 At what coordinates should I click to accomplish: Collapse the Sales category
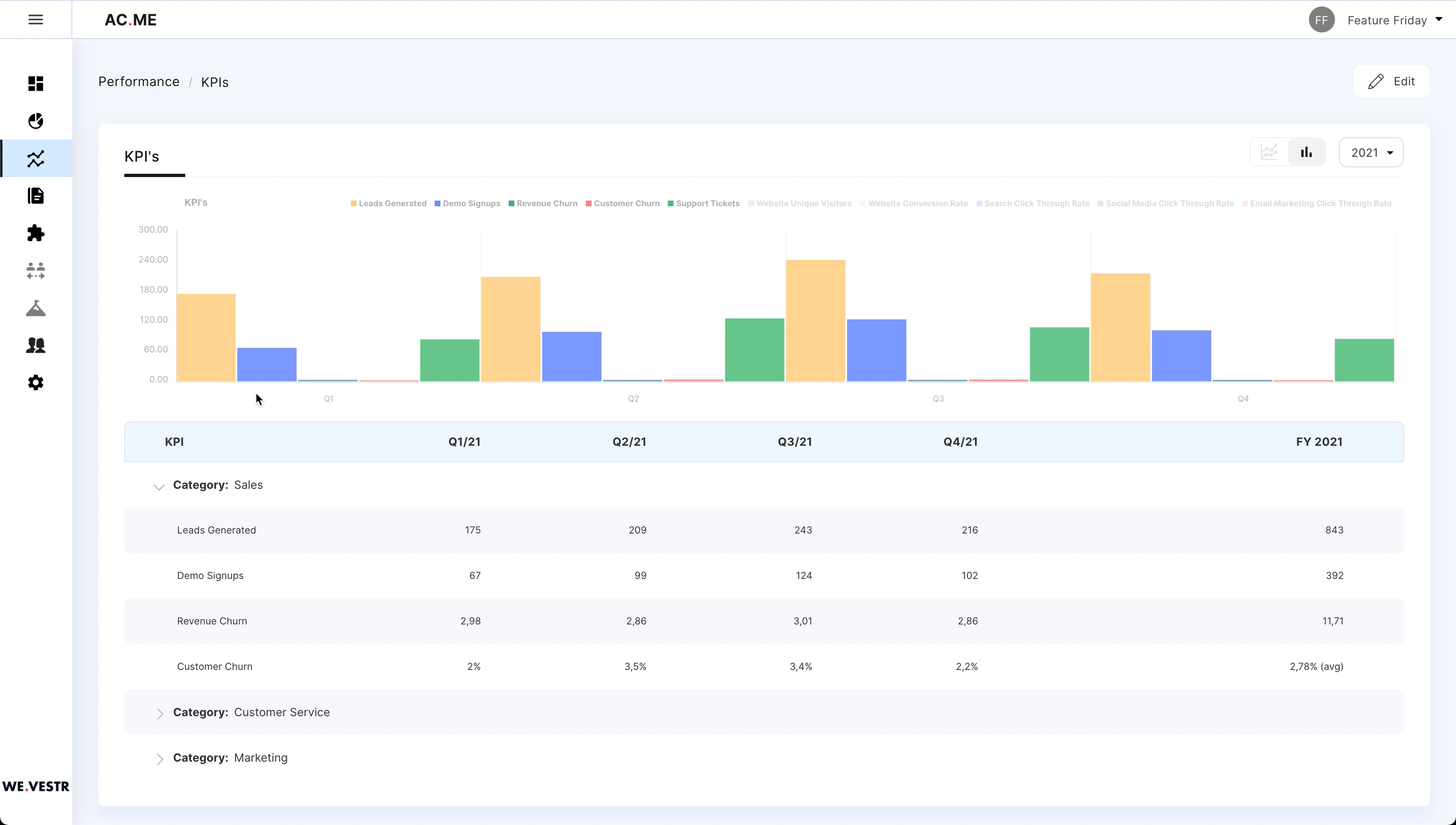coord(159,487)
